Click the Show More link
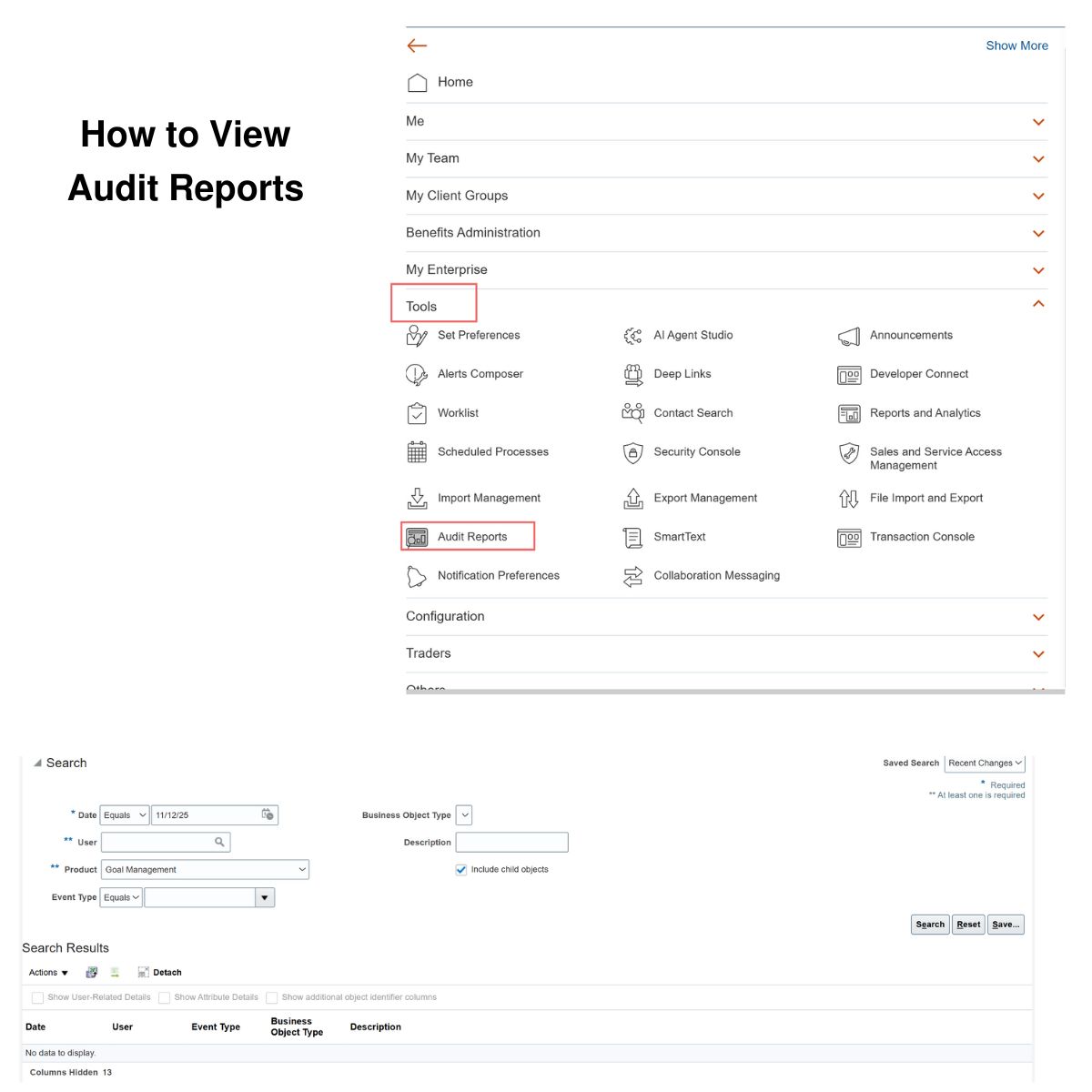This screenshot has height=1092, width=1092. pos(1016,45)
